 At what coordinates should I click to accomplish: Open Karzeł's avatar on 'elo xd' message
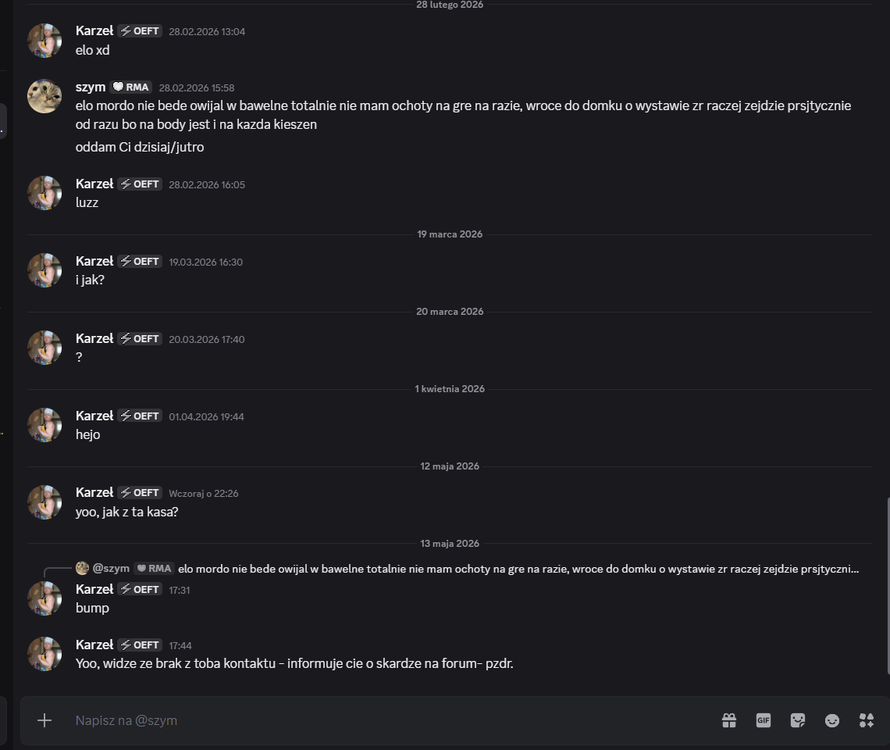(x=44, y=40)
